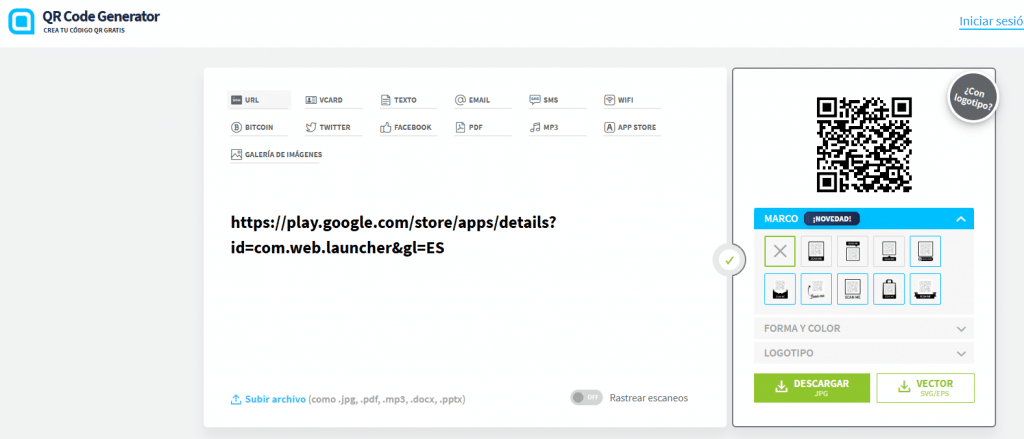This screenshot has width=1024, height=439.
Task: Click the ¿Con logotipo? round badge
Action: [x=973, y=98]
